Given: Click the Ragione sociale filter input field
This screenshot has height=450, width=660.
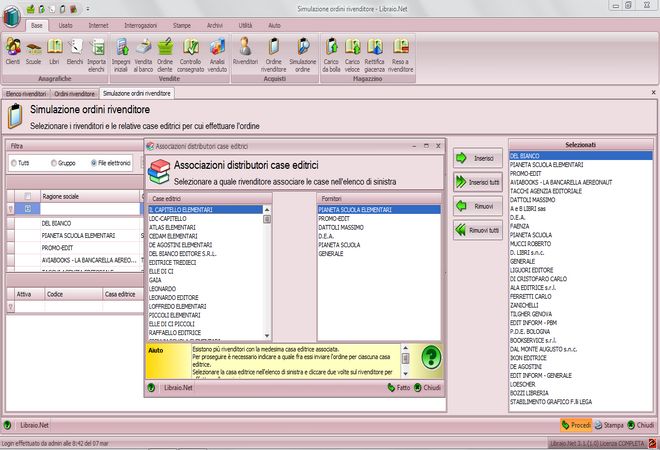Looking at the screenshot, I should coord(90,209).
